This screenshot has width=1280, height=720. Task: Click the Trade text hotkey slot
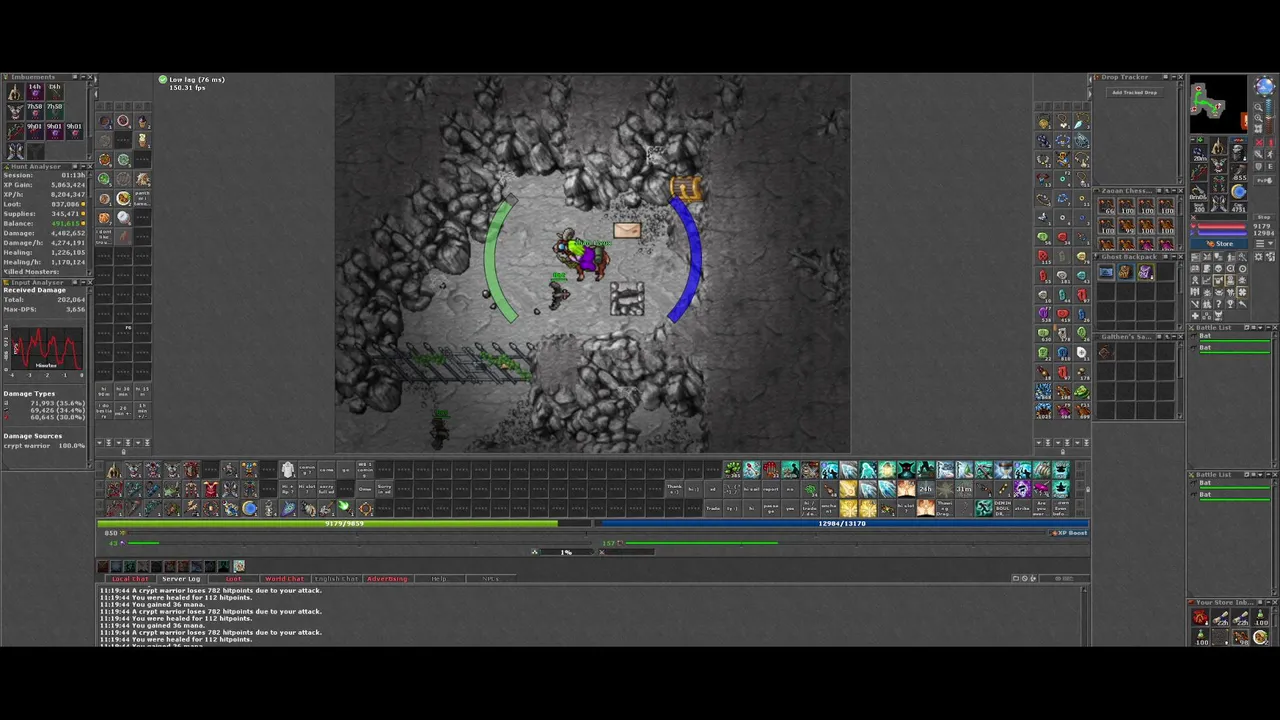(713, 507)
